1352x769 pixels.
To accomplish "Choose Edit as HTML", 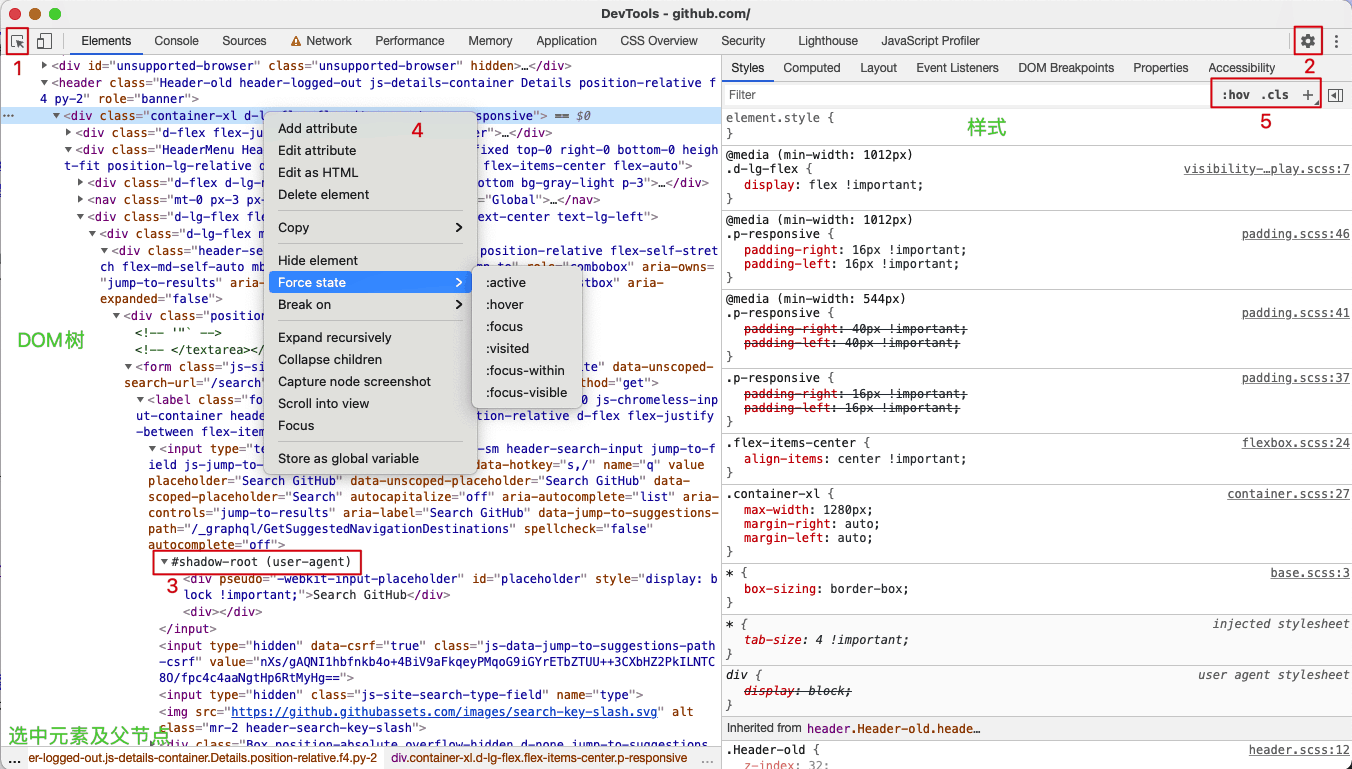I will (370, 172).
